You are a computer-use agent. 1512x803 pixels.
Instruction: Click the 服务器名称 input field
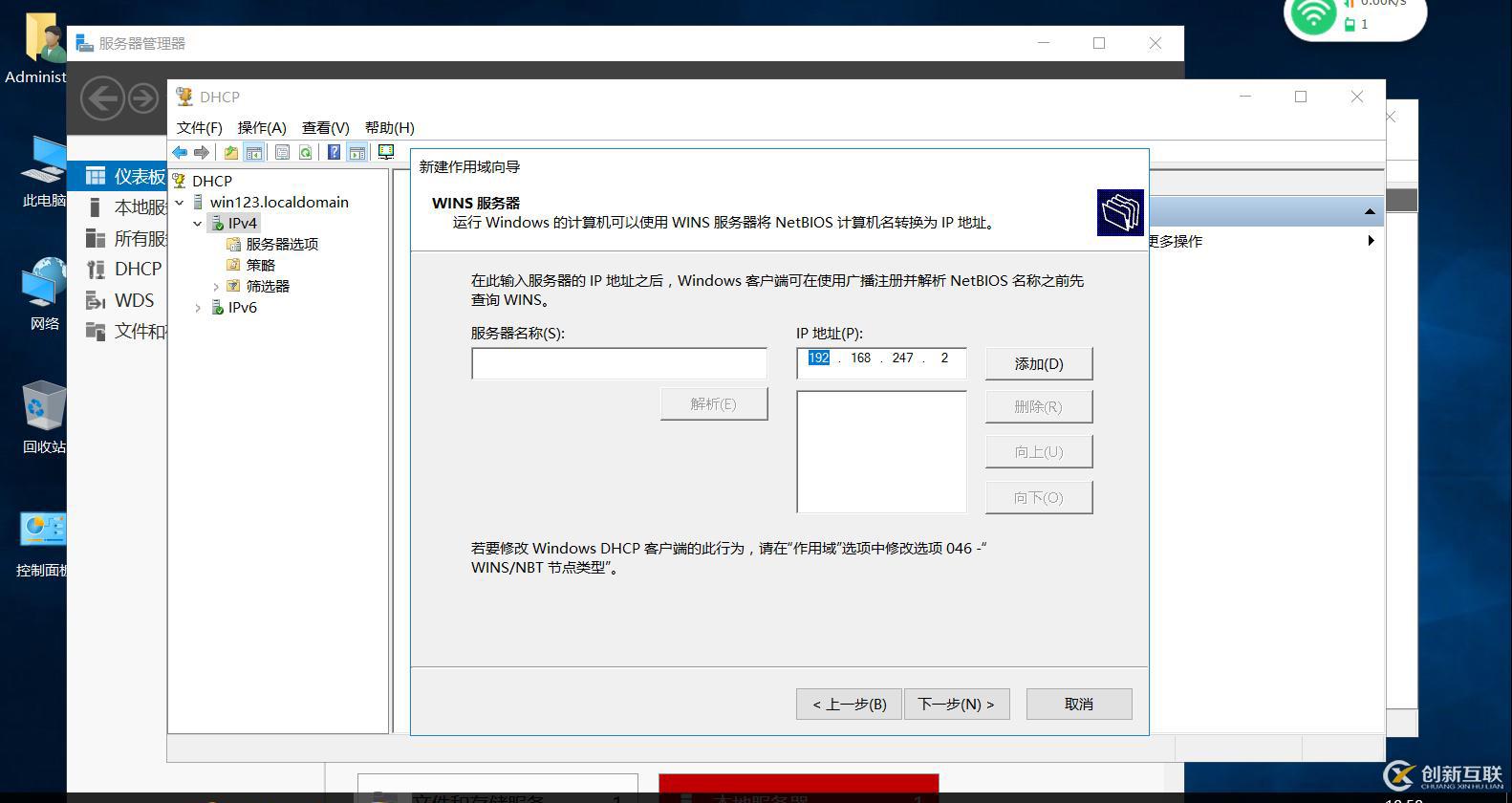[x=619, y=363]
